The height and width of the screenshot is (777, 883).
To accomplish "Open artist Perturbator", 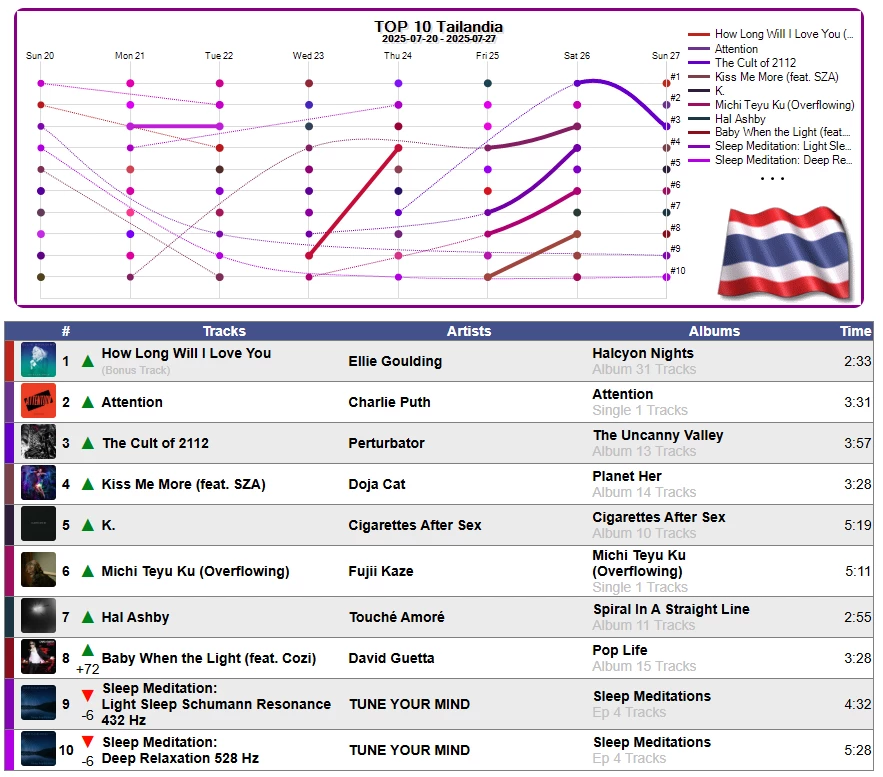I will 386,443.
